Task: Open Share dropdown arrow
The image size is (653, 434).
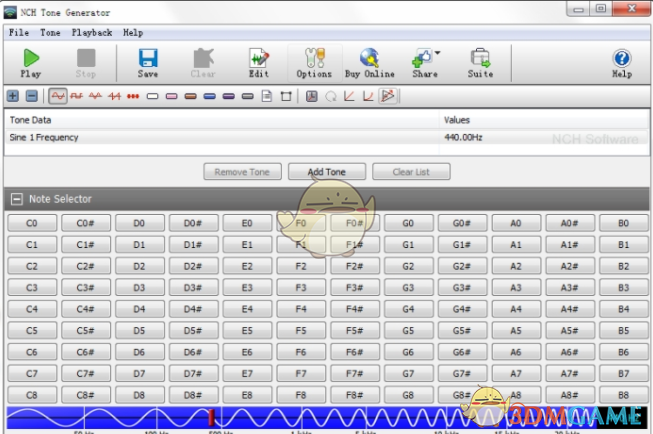Action: (437, 53)
